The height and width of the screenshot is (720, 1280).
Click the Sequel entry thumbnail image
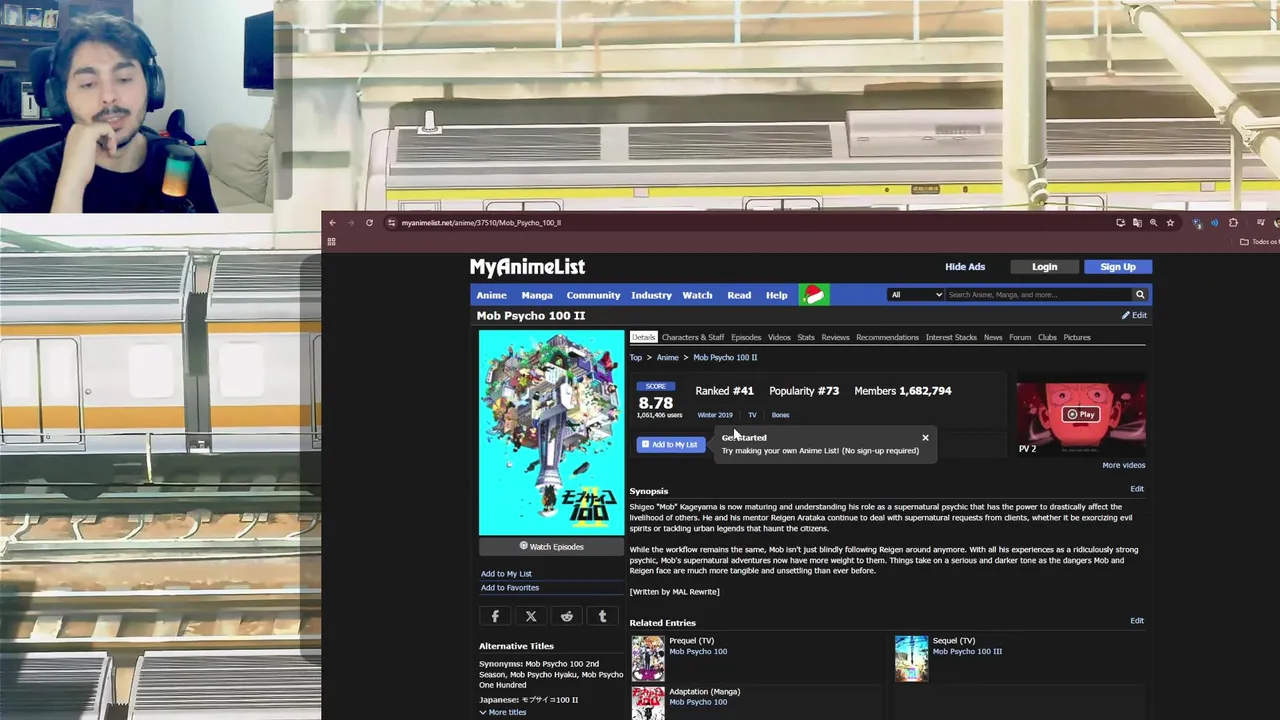[911, 659]
